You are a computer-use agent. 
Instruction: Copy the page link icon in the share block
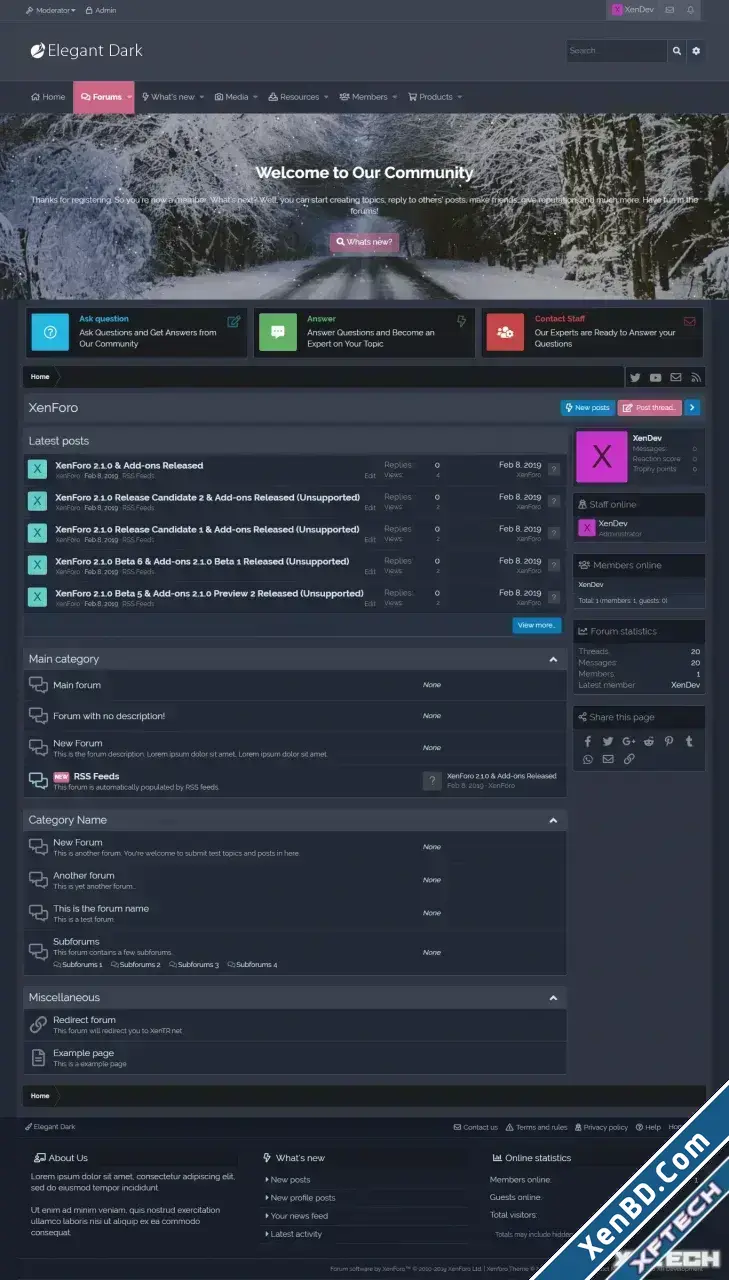point(628,759)
